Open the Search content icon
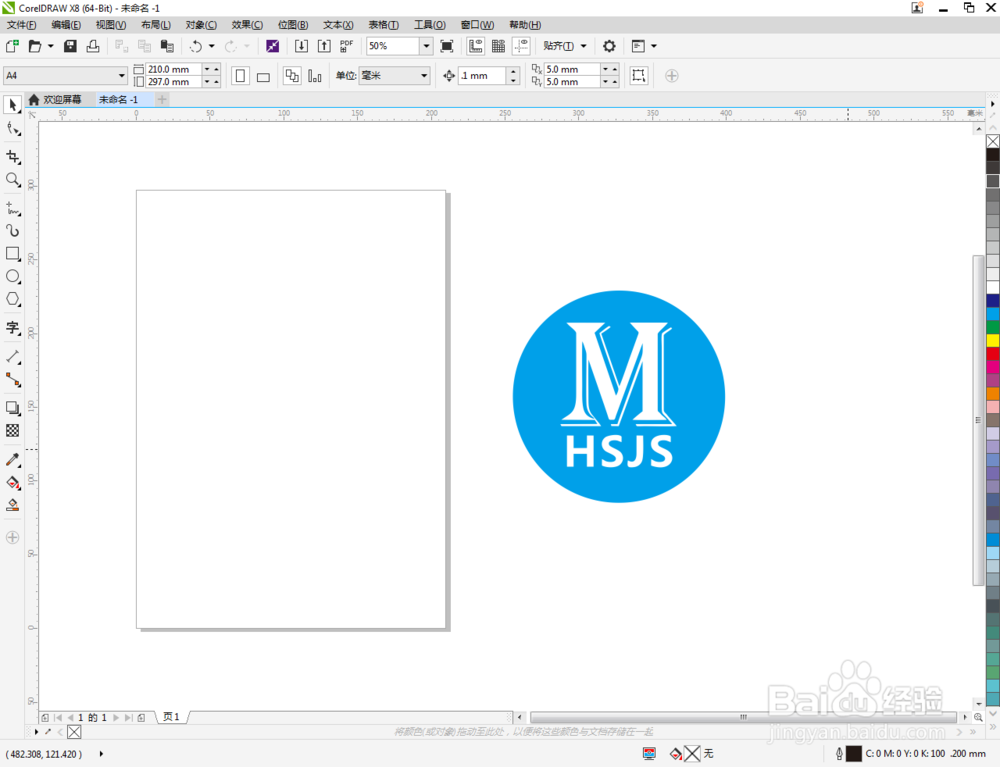Image resolution: width=1000 pixels, height=767 pixels. [272, 46]
